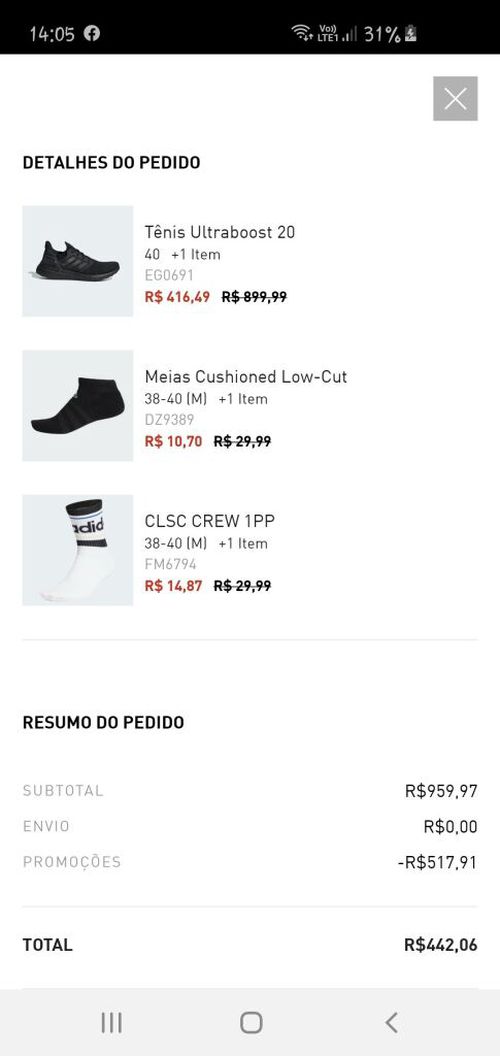Tap the R$ 416,49 sale price
The width and height of the screenshot is (500, 1056).
pyautogui.click(x=177, y=296)
